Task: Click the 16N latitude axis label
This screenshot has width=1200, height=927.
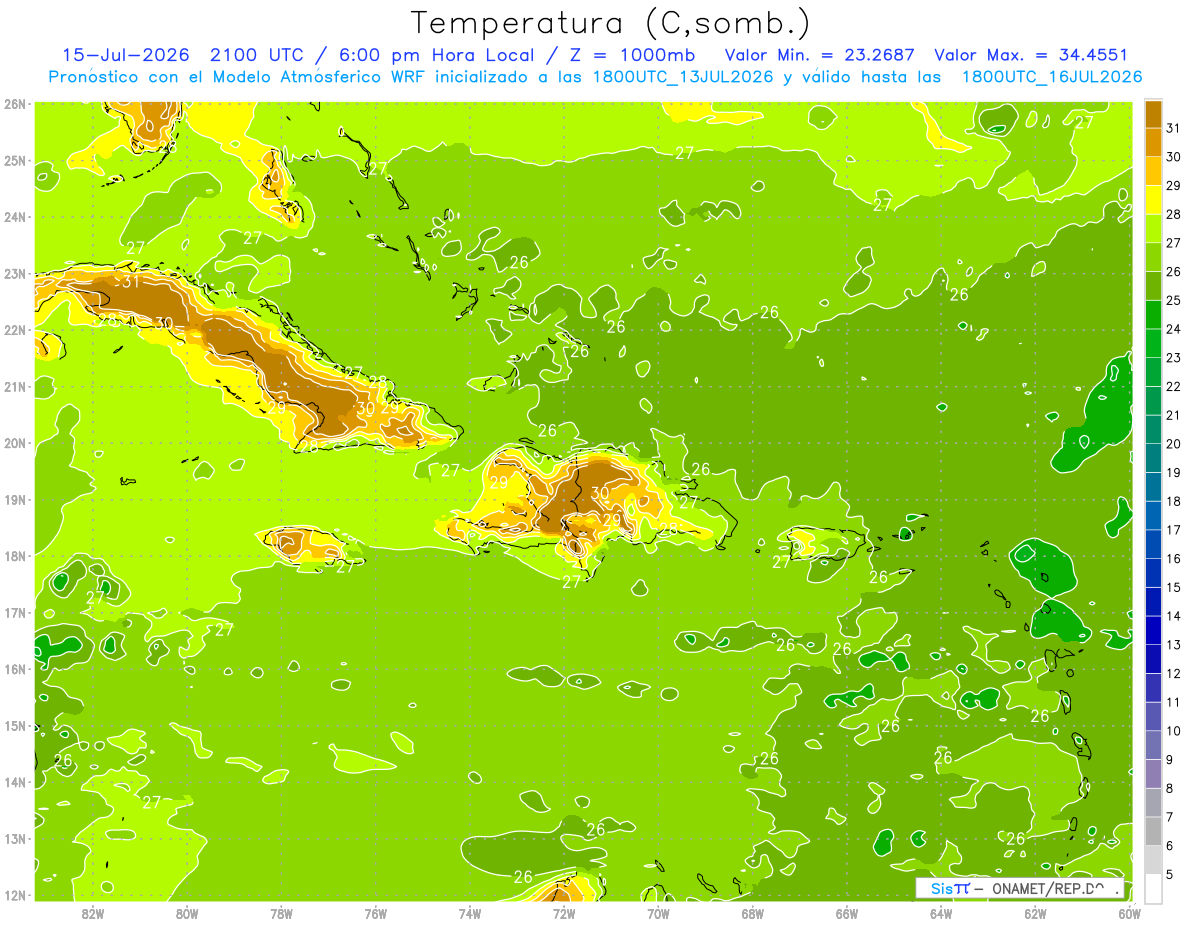Action: pyautogui.click(x=15, y=669)
